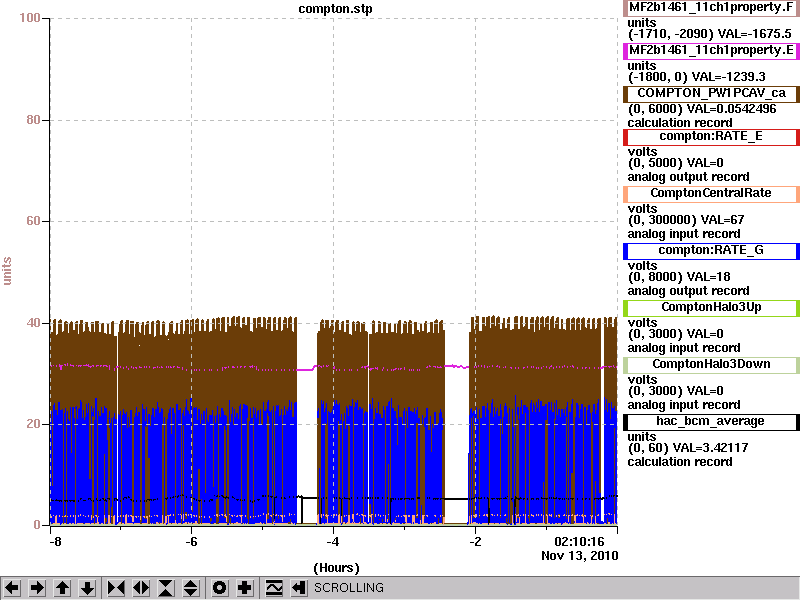
Task: Click the 100 tick label on the y-axis
Action: 30,18
